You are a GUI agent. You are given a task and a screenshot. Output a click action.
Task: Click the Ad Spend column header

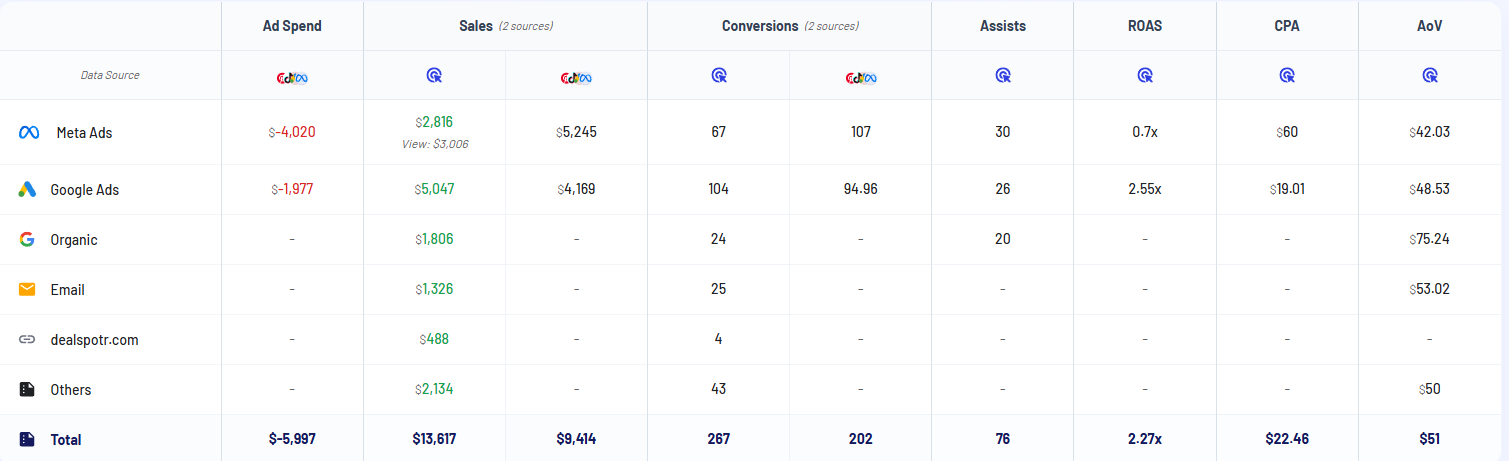tap(292, 26)
